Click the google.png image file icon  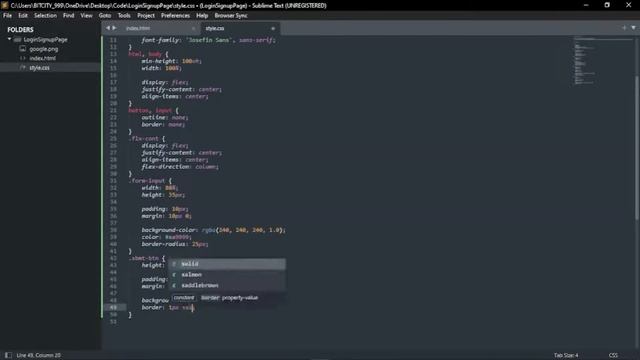pos(22,49)
